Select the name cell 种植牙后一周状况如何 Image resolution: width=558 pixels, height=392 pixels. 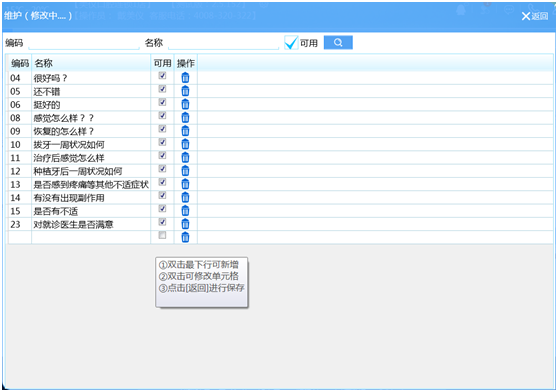coord(91,171)
